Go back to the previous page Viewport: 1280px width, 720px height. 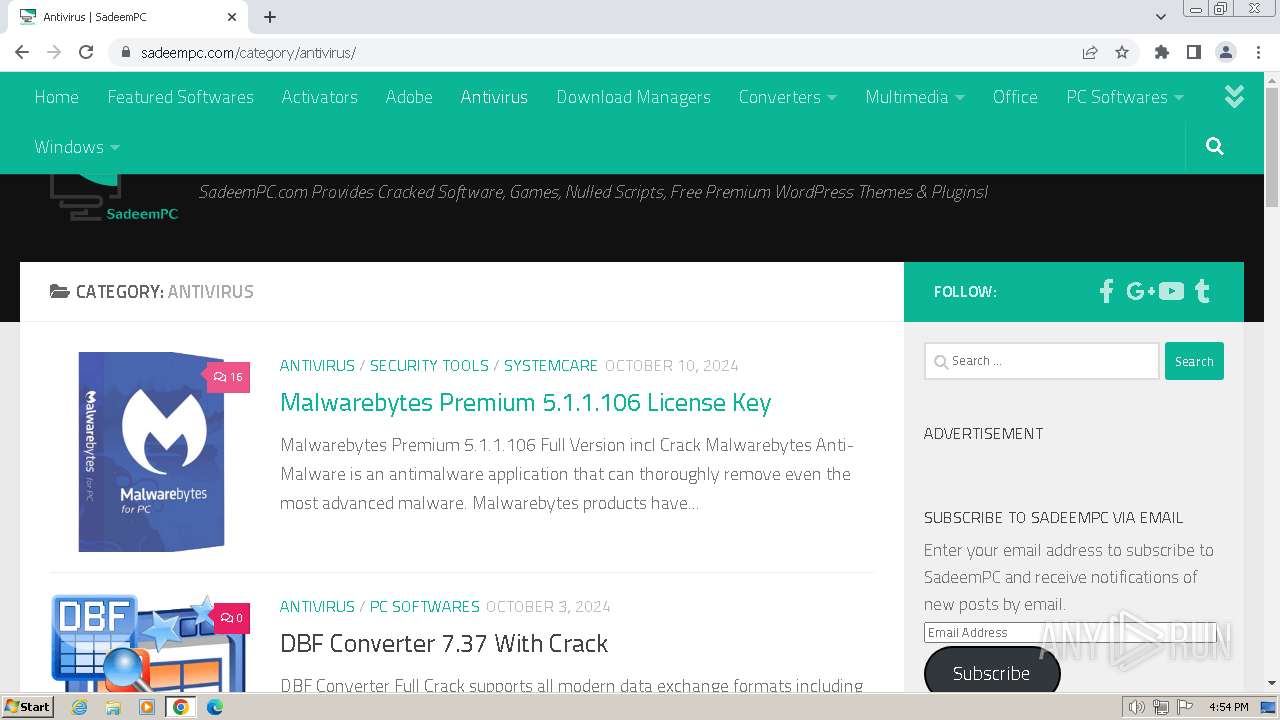click(22, 52)
